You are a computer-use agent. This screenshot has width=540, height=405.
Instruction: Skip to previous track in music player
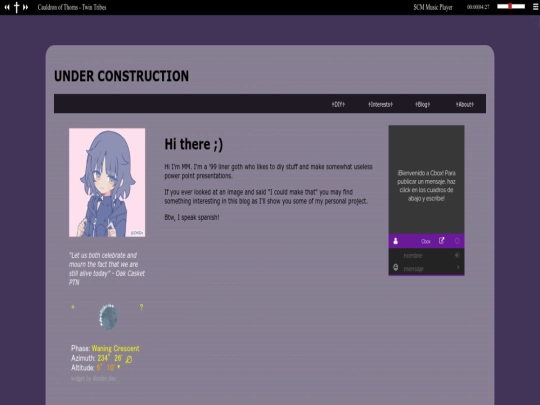click(7, 7)
